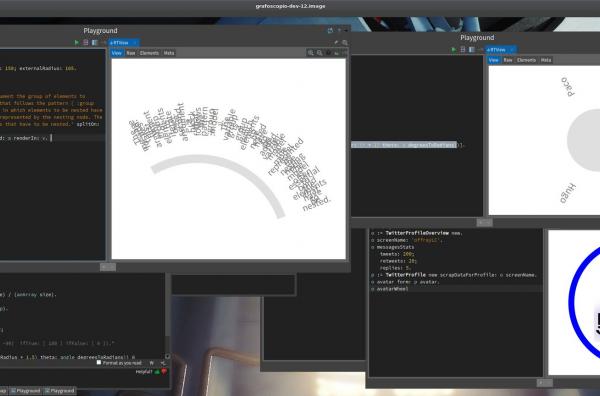Click the small icon right of the W icon
The image size is (600, 396).
pyautogui.click(x=163, y=363)
